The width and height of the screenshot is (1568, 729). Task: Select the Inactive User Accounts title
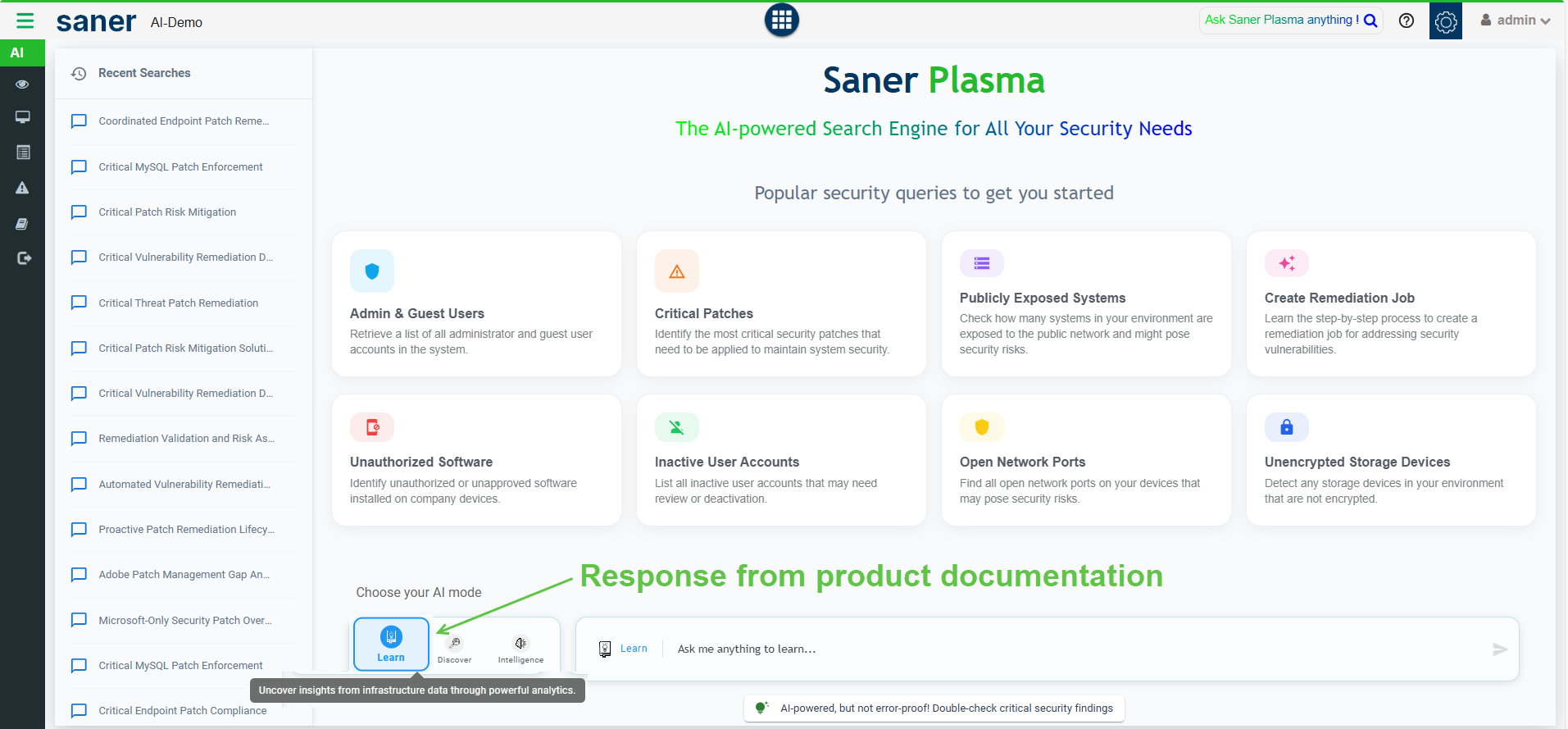pyautogui.click(x=727, y=462)
